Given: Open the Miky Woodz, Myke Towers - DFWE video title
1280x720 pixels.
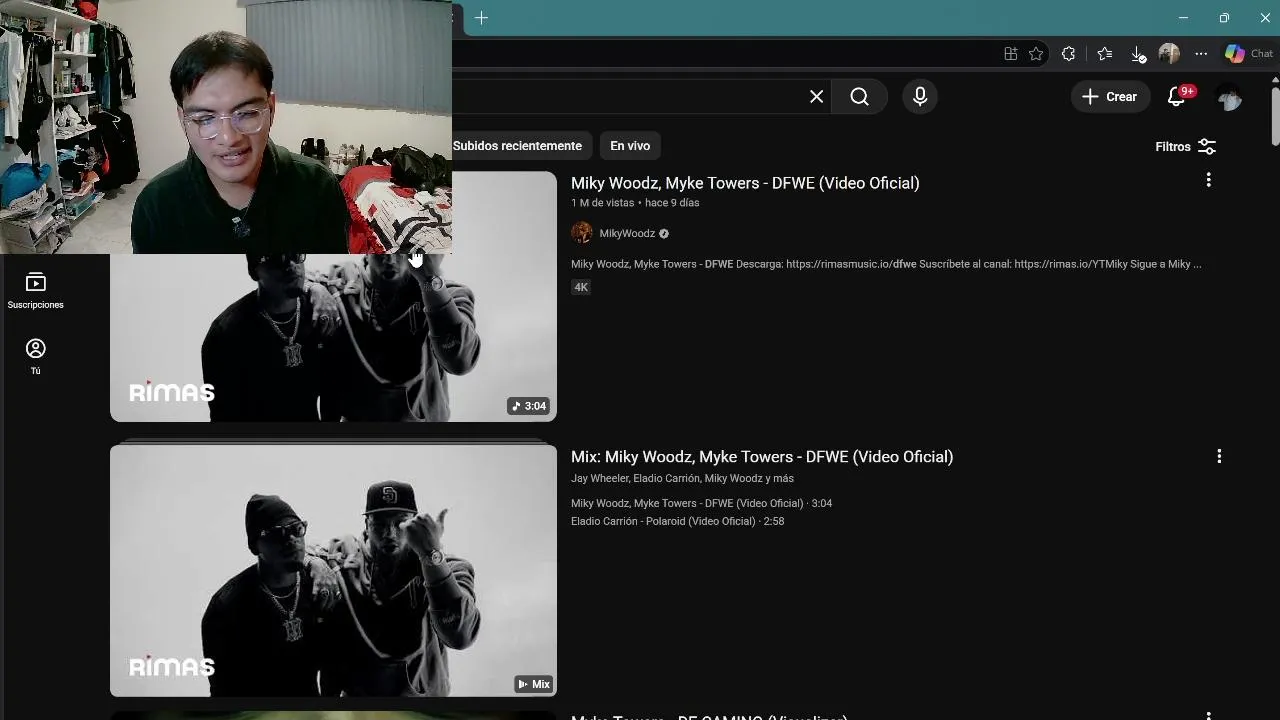Looking at the screenshot, I should coord(745,183).
